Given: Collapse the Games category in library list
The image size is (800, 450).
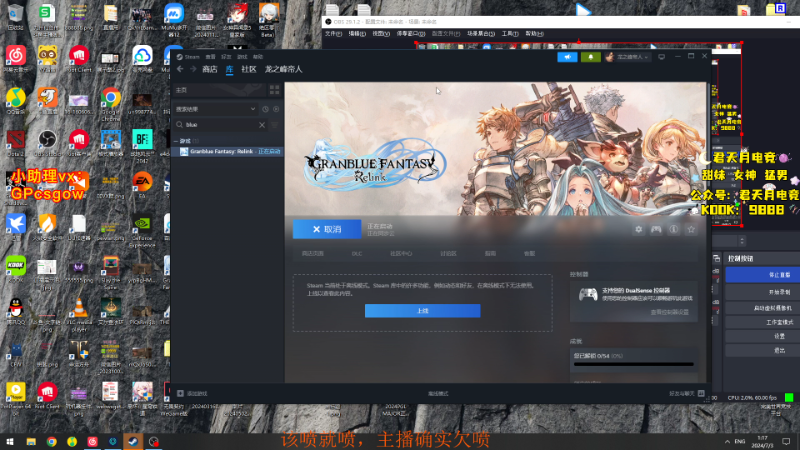Looking at the screenshot, I should pyautogui.click(x=177, y=141).
